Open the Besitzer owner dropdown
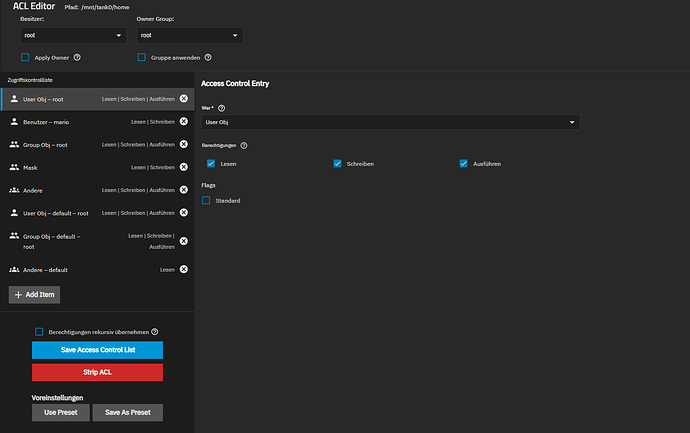This screenshot has width=690, height=433. coord(72,35)
